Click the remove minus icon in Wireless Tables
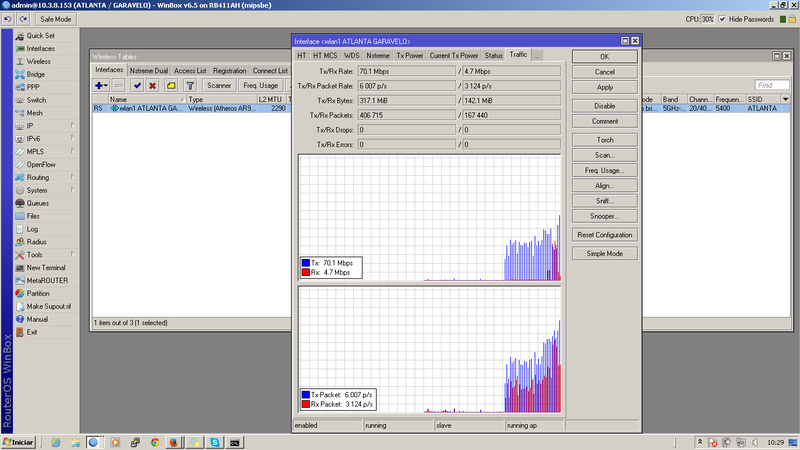 118,86
